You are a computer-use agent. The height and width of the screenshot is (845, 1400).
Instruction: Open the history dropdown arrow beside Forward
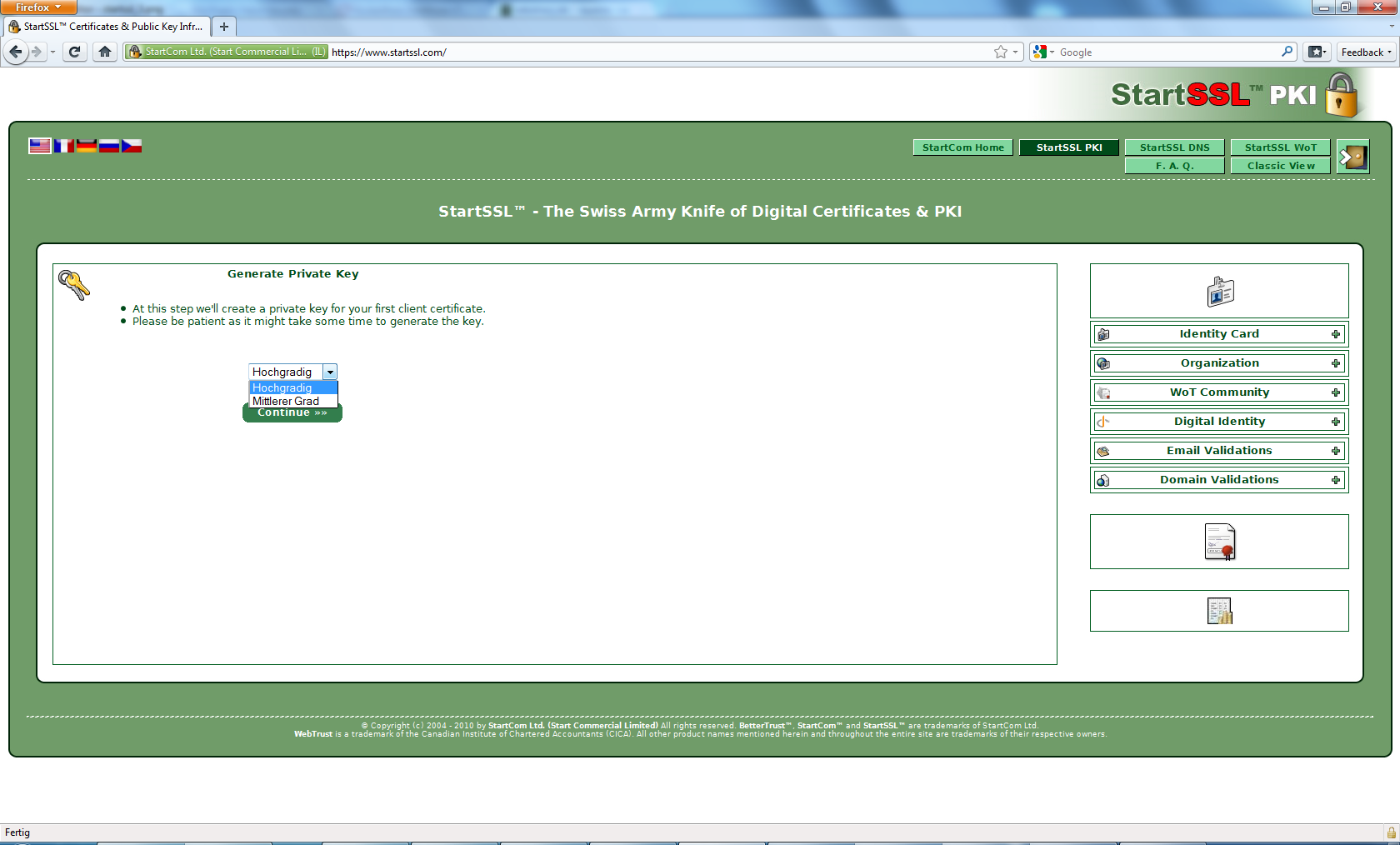(x=52, y=52)
